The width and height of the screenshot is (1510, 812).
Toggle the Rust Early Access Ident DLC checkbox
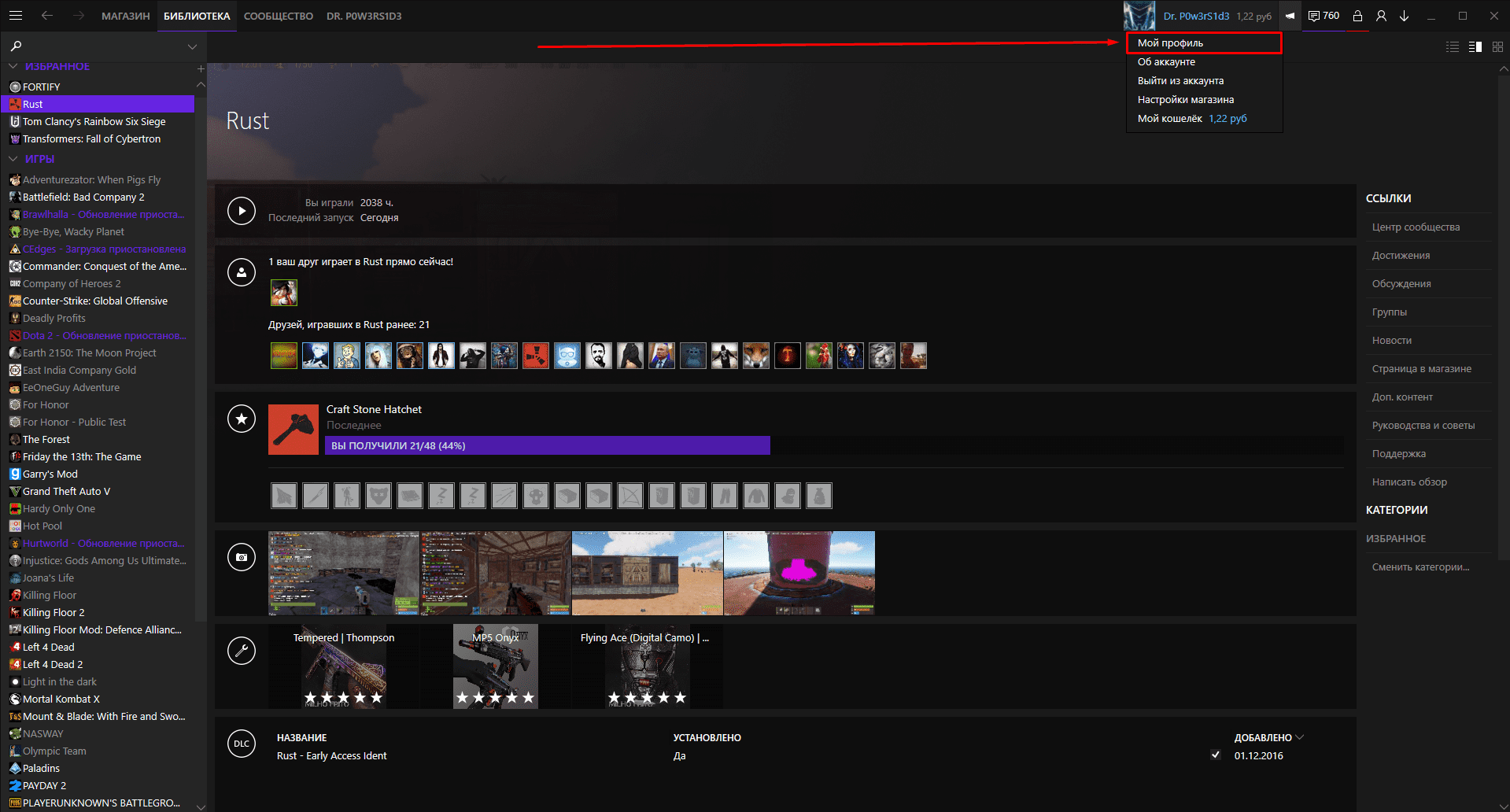[x=1216, y=755]
